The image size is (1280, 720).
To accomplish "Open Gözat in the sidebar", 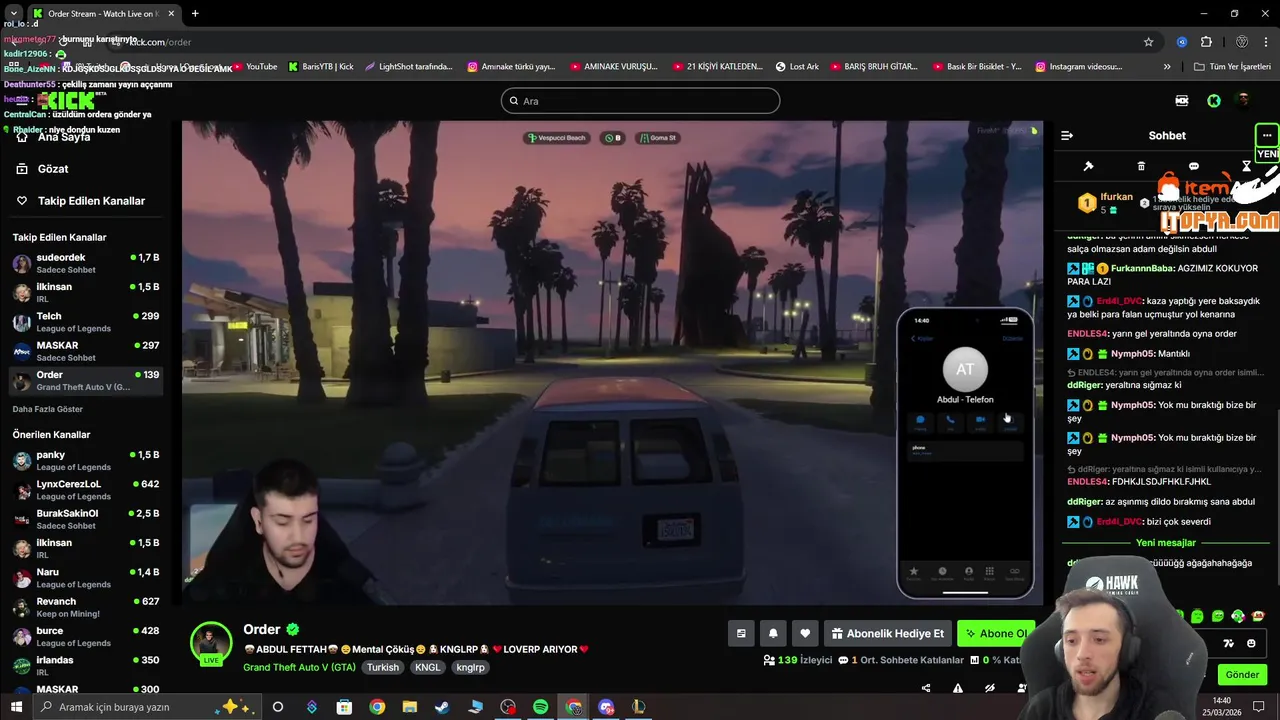I will pyautogui.click(x=53, y=169).
